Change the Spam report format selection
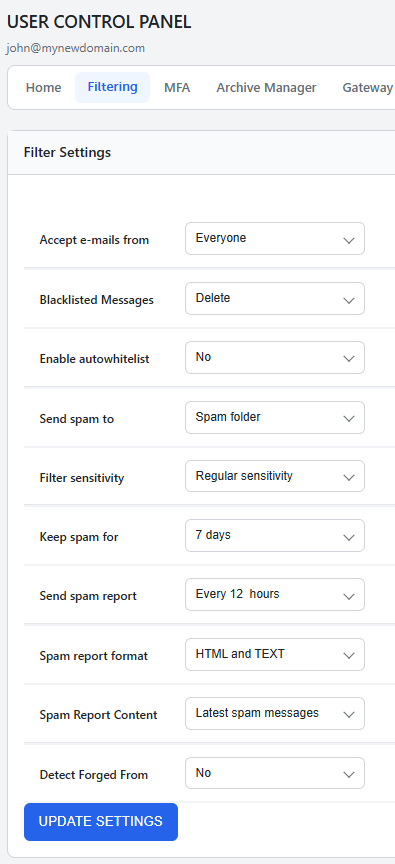Screen dimensions: 395x864 point(274,655)
